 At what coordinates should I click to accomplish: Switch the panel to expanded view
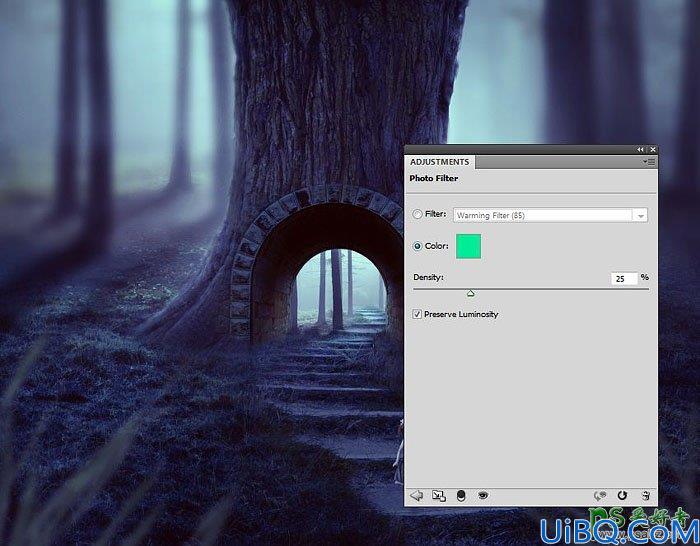pyautogui.click(x=439, y=496)
